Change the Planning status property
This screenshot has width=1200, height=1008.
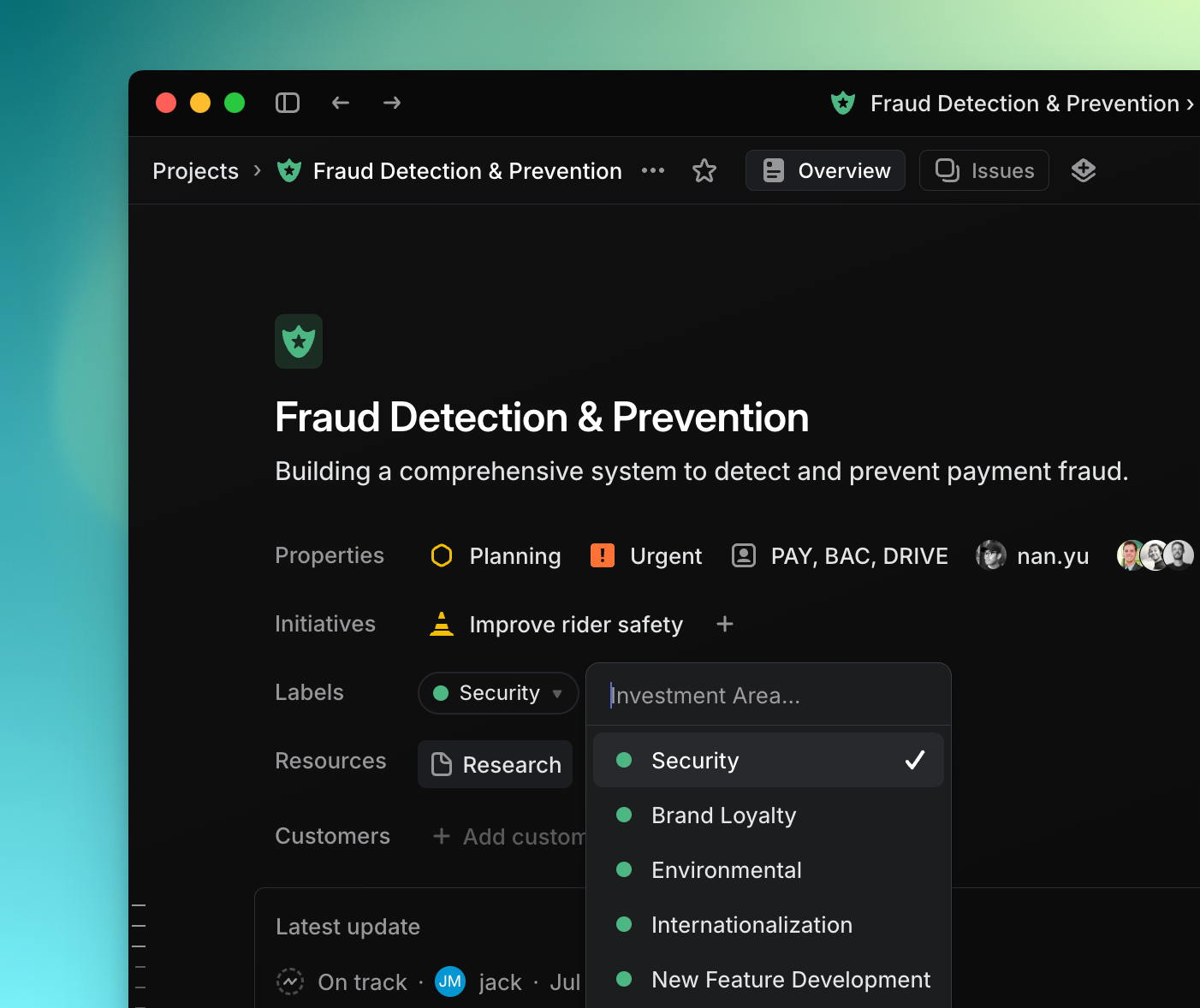[x=496, y=556]
